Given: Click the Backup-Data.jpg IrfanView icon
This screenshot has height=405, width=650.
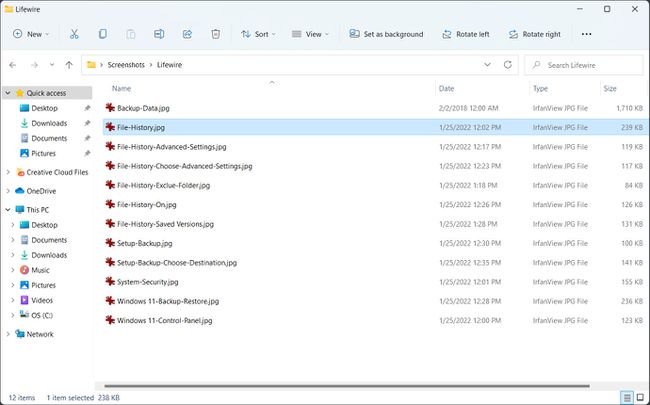Looking at the screenshot, I should pos(110,108).
